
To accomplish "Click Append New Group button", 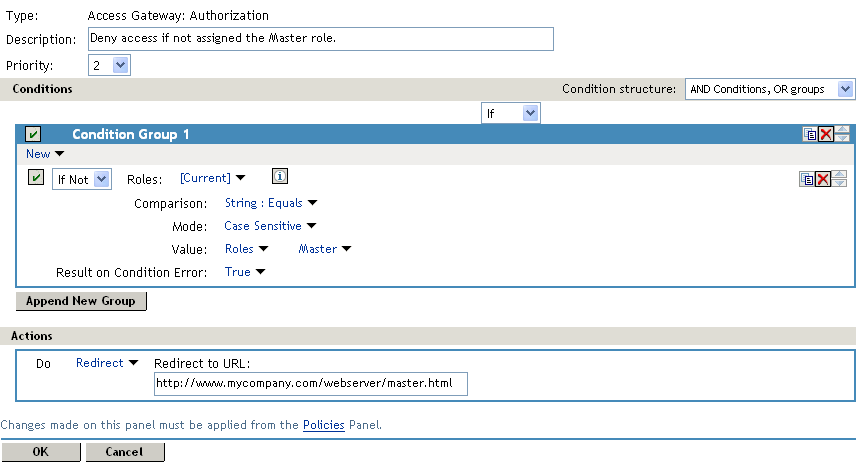I will pos(81,301).
